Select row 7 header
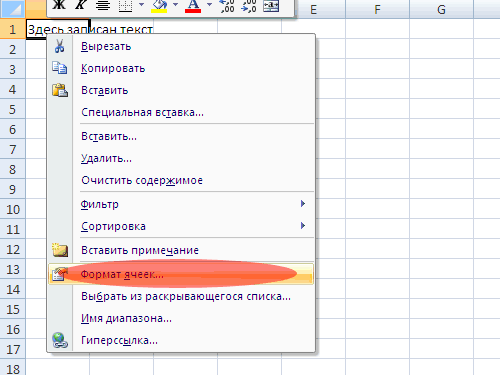The height and width of the screenshot is (375, 500). (13, 149)
